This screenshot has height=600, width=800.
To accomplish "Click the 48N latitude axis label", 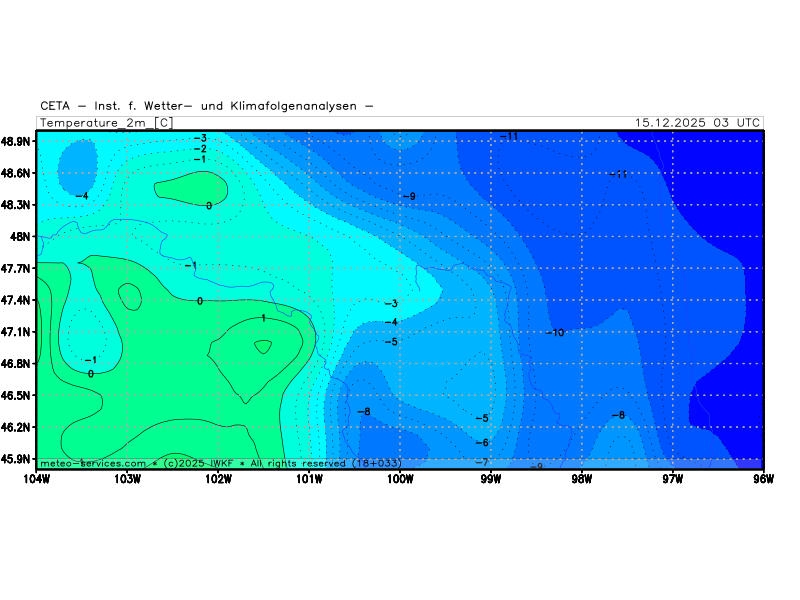I will (22, 237).
